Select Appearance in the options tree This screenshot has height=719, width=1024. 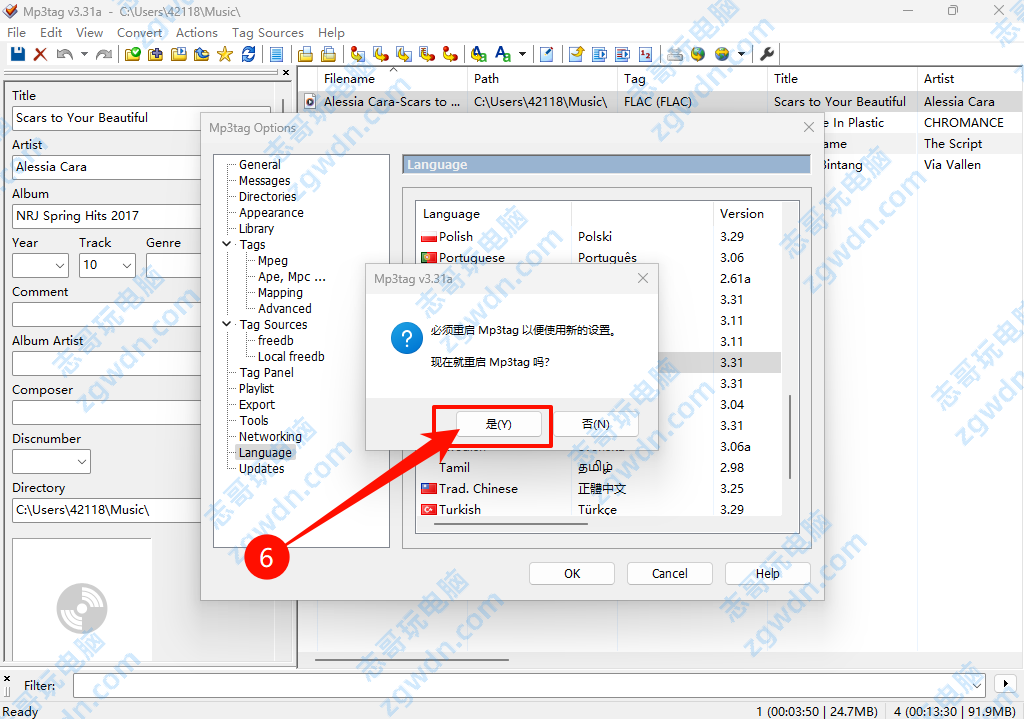(x=271, y=213)
